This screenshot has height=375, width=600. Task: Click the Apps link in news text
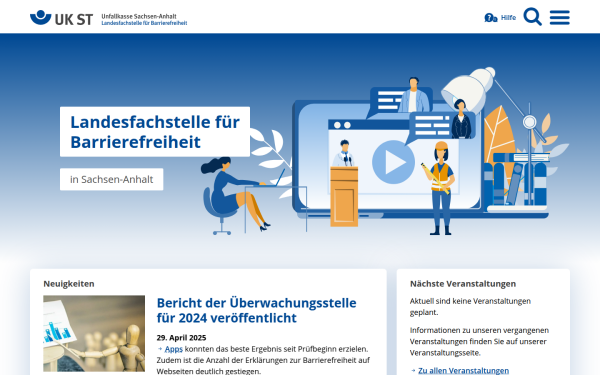click(173, 349)
